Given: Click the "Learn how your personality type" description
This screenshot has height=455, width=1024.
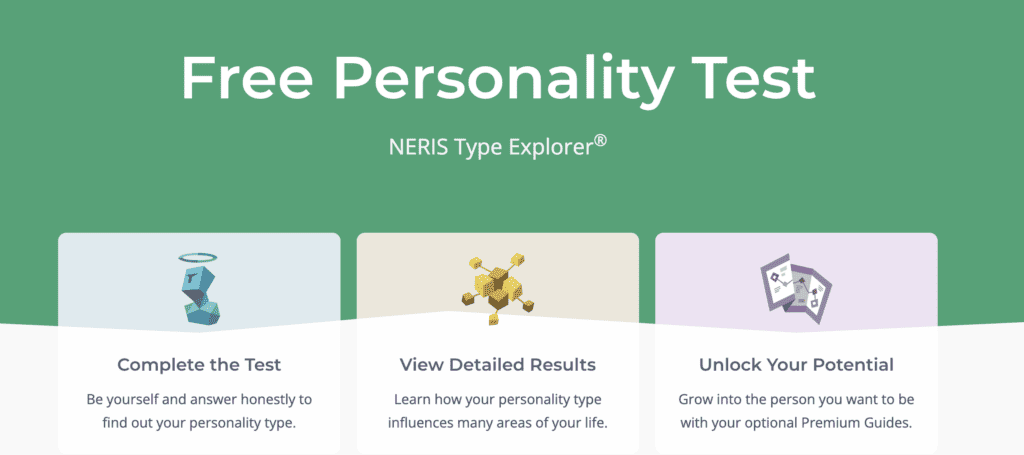Looking at the screenshot, I should click(x=497, y=399).
